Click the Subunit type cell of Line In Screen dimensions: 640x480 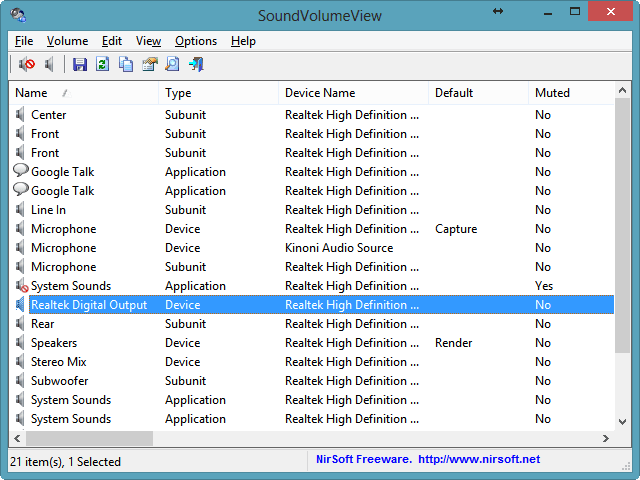tap(185, 210)
